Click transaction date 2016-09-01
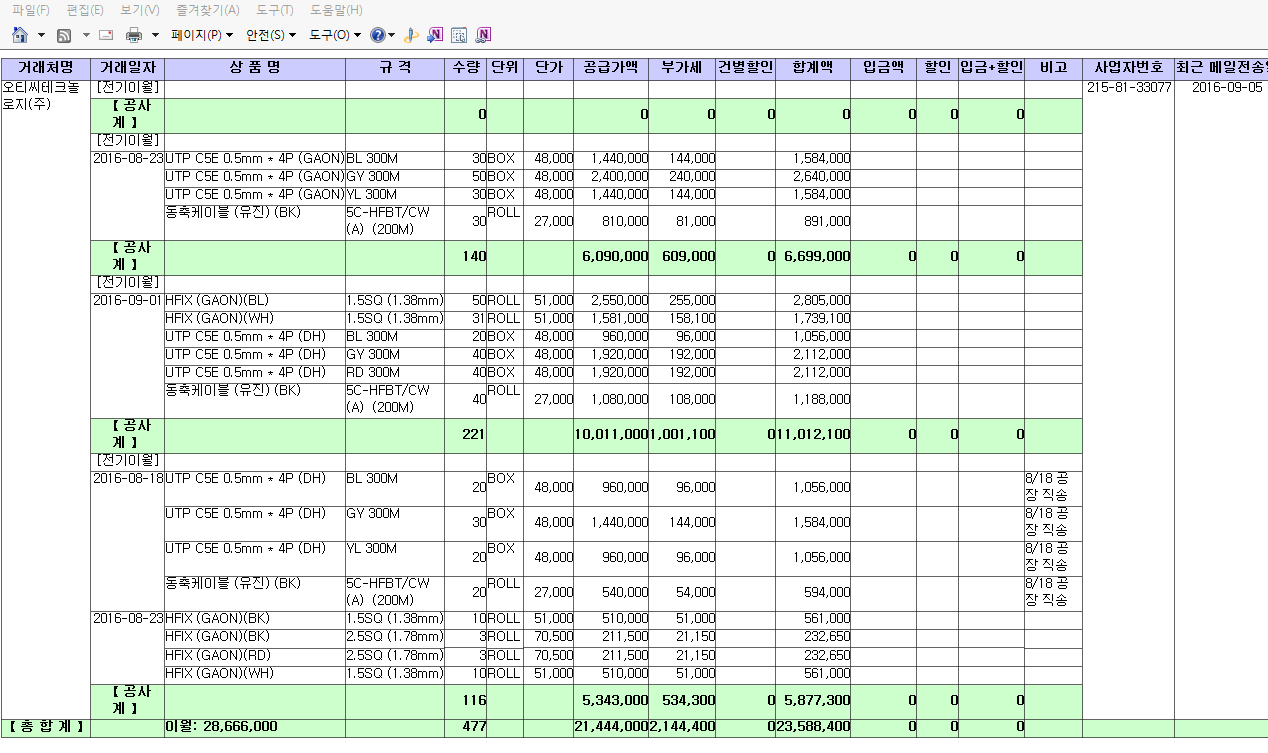Image resolution: width=1268 pixels, height=753 pixels. [x=128, y=300]
